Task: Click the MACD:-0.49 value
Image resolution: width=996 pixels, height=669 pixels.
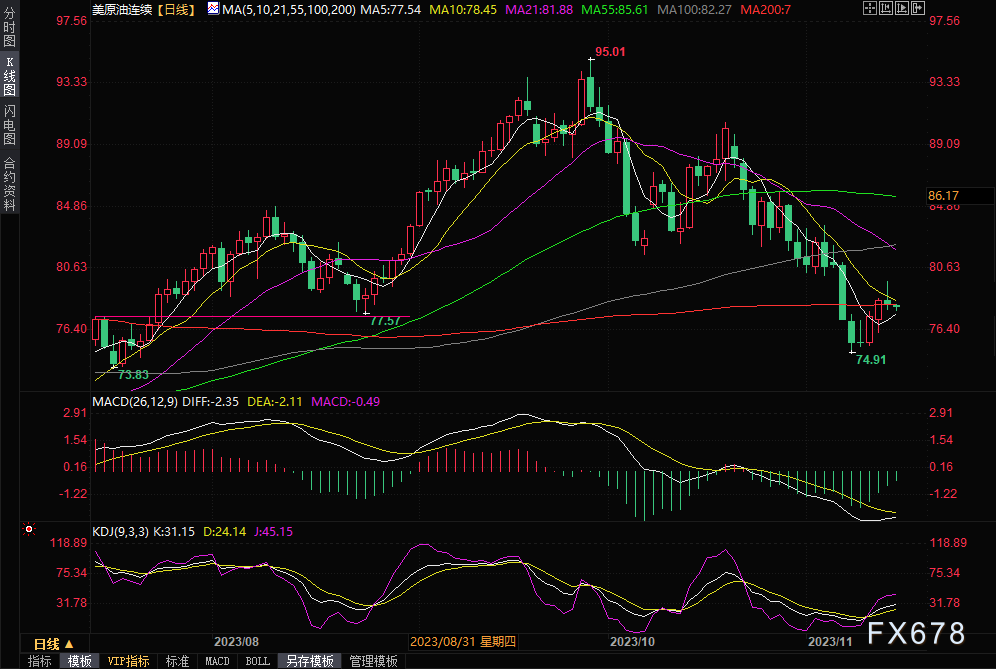Action: [346, 402]
